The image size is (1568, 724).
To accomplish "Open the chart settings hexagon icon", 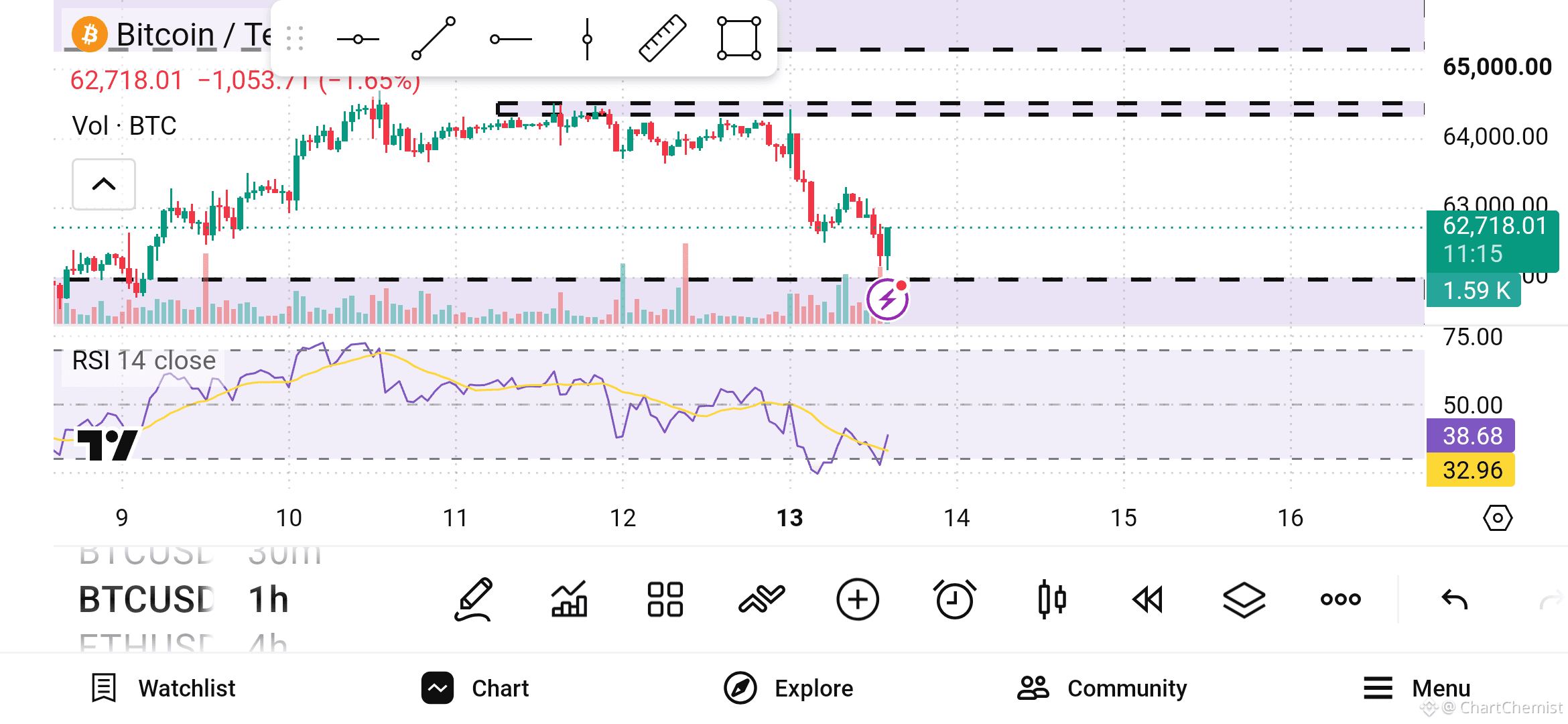I will [1498, 518].
